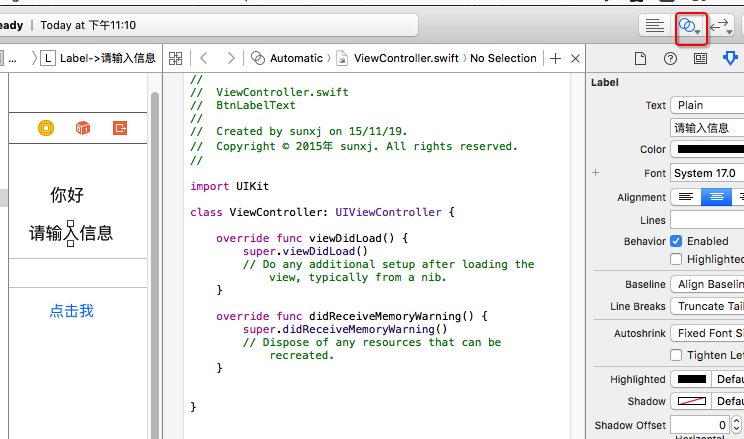
Task: Close the assistant editor pane
Action: [x=576, y=58]
